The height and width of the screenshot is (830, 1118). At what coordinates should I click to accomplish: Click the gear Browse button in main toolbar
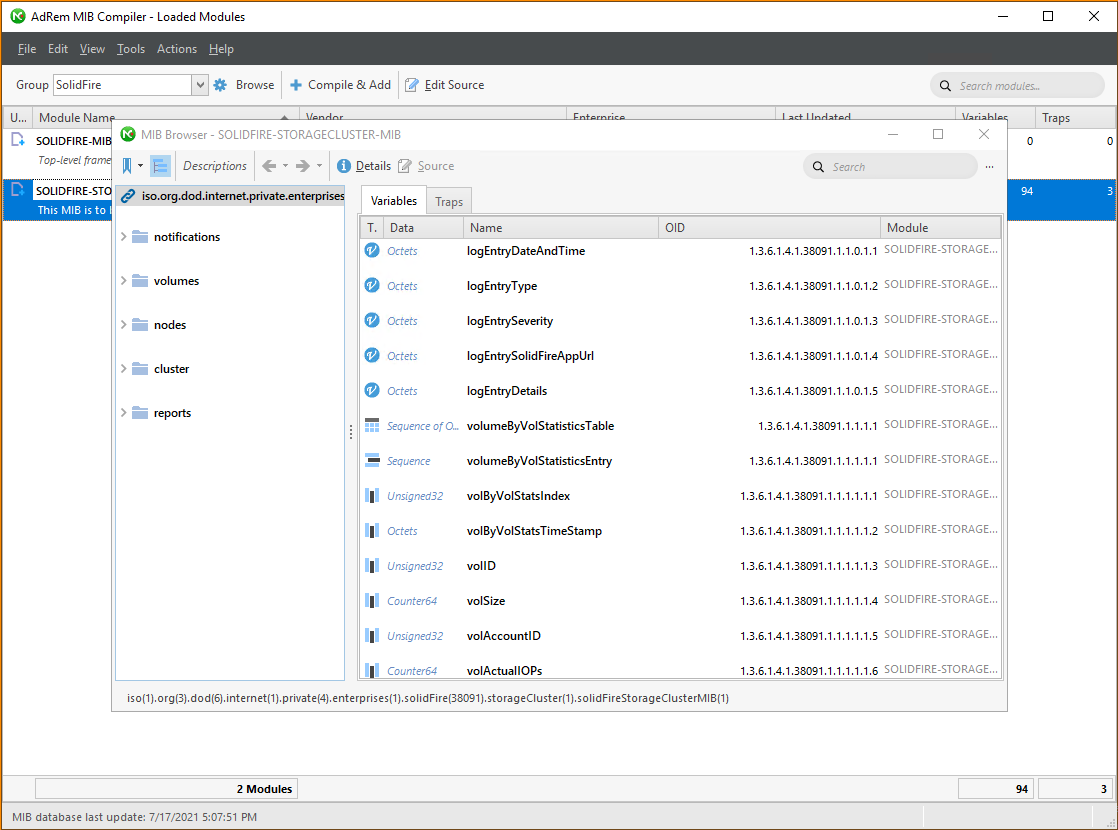tap(244, 85)
